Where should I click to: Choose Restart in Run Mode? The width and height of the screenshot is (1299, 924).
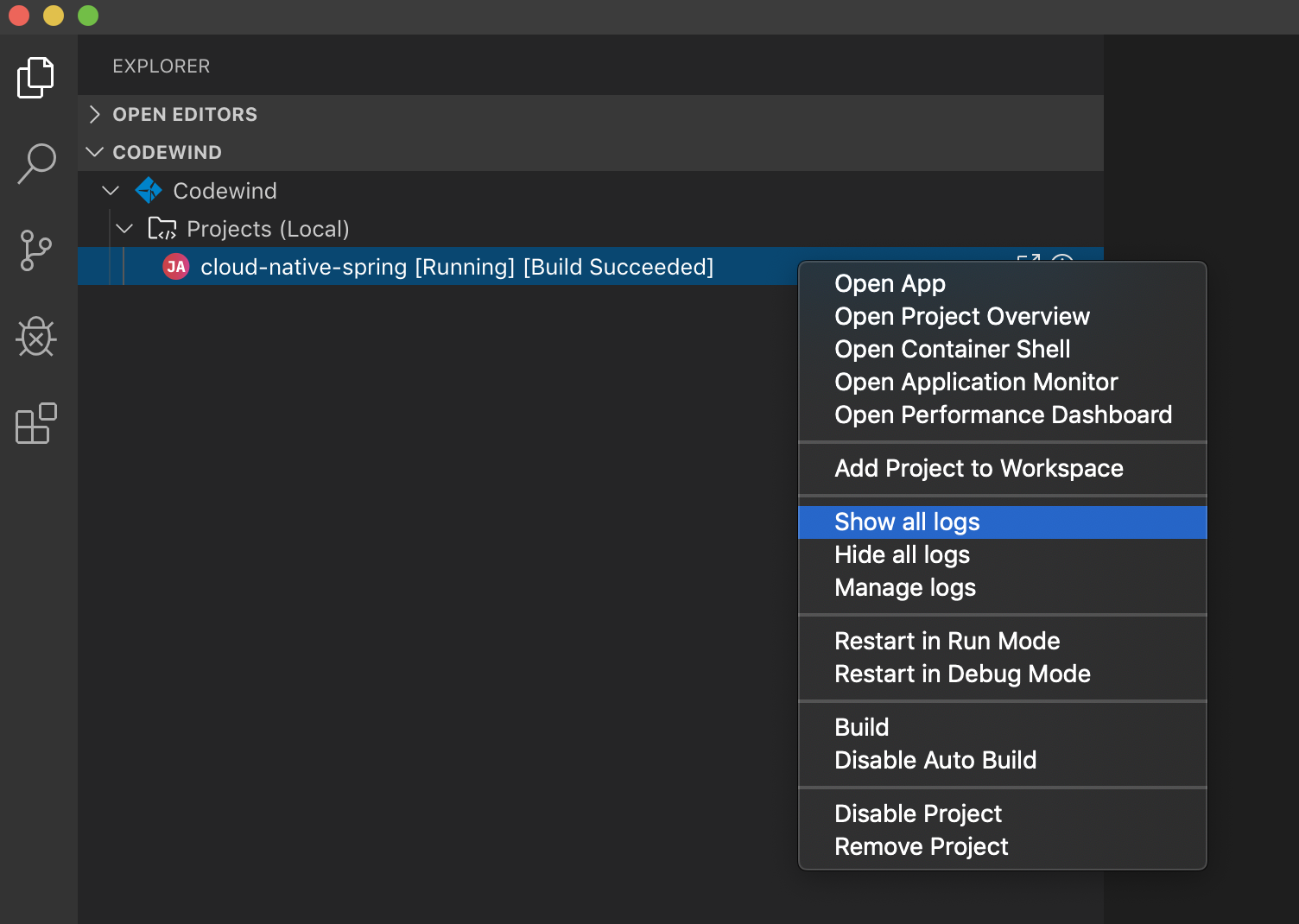1002,641
